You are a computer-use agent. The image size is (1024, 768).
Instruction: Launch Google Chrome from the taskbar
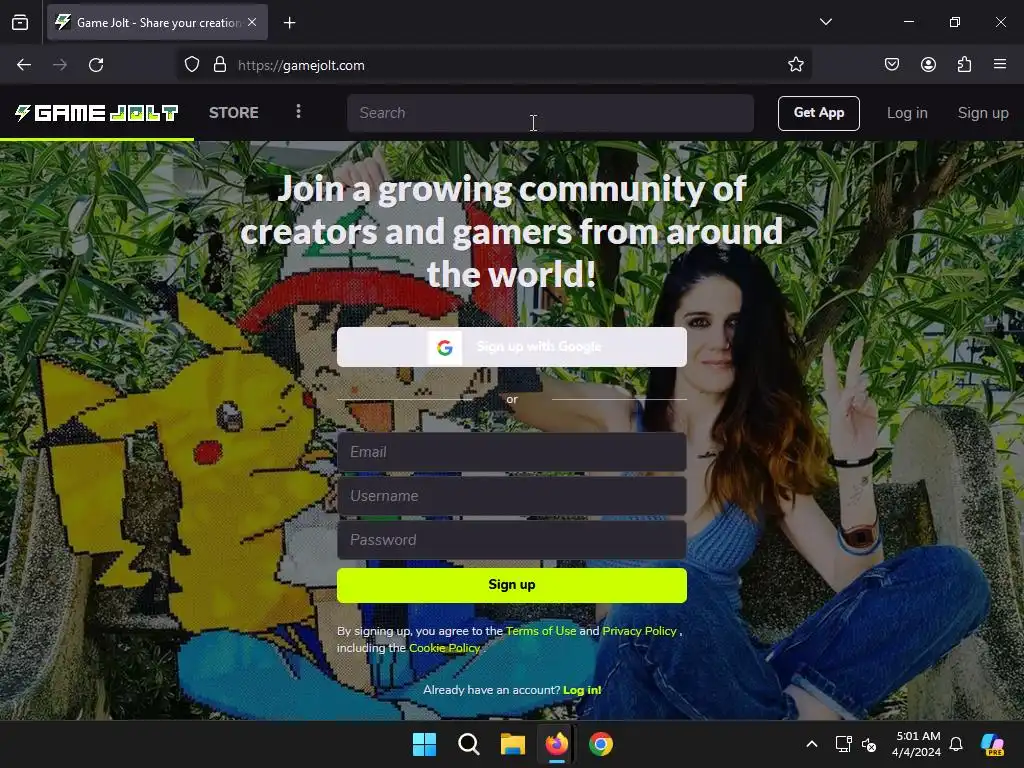601,744
